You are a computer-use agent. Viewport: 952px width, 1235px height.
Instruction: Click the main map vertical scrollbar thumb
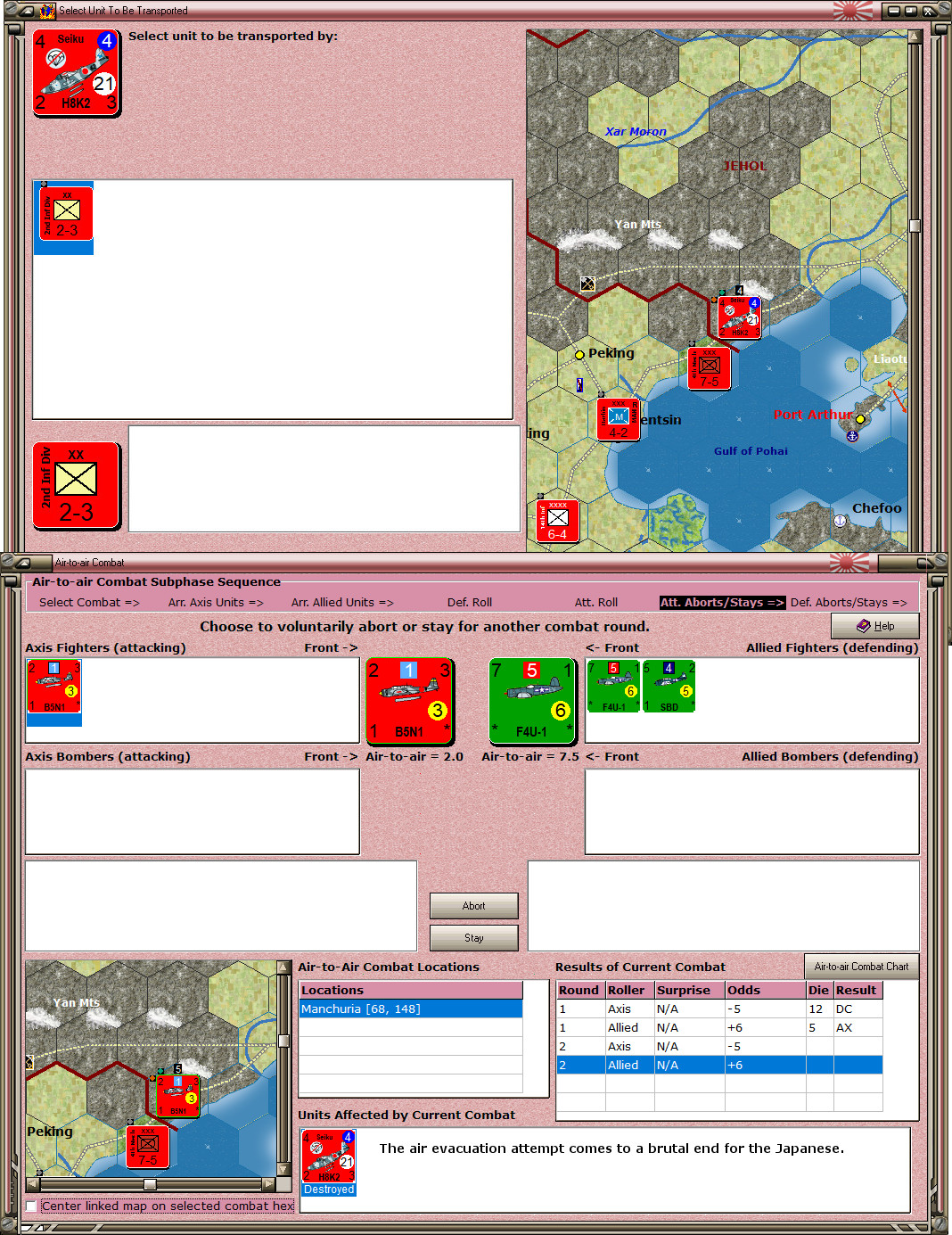[x=915, y=226]
